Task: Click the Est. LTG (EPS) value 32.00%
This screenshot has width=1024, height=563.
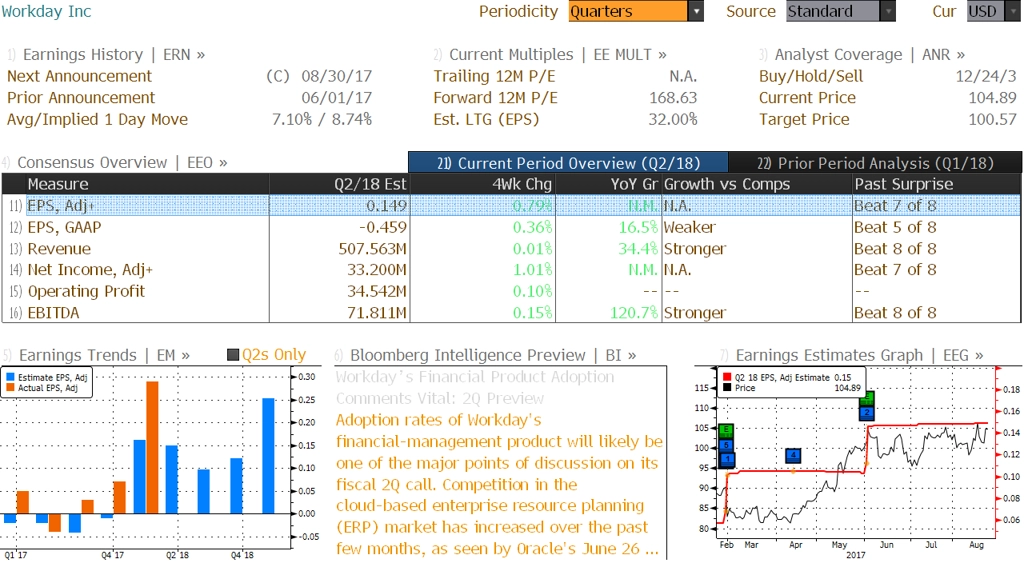Action: point(673,119)
